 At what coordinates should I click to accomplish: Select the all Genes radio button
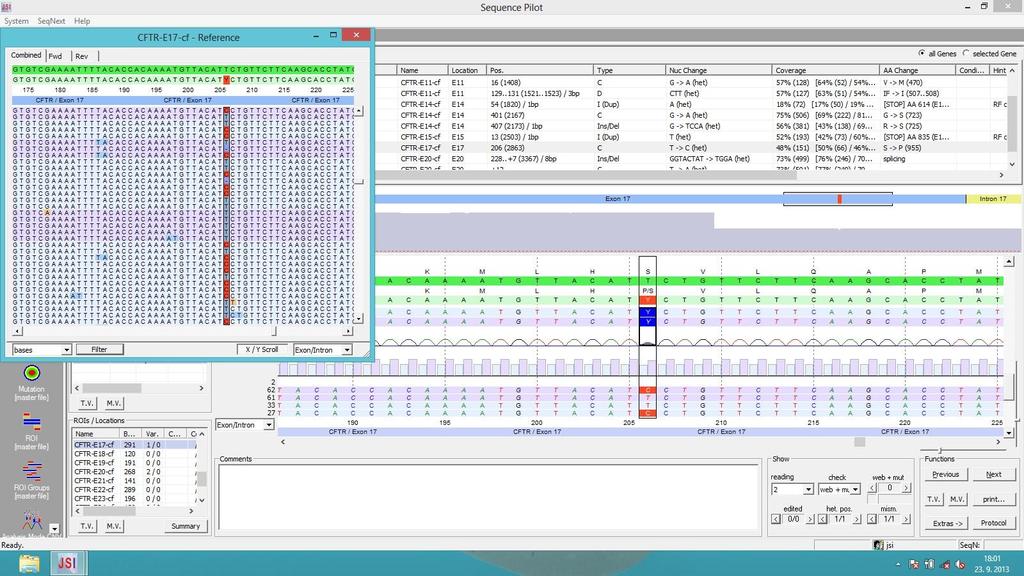[x=921, y=53]
